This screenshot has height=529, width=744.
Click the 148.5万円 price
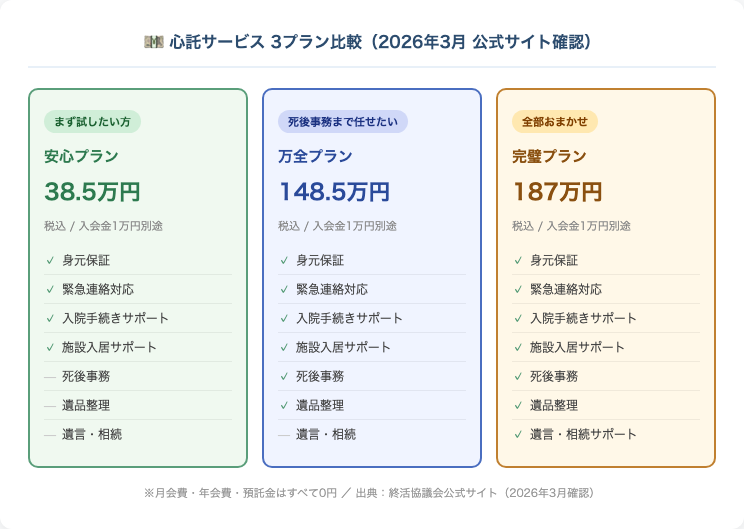[334, 192]
